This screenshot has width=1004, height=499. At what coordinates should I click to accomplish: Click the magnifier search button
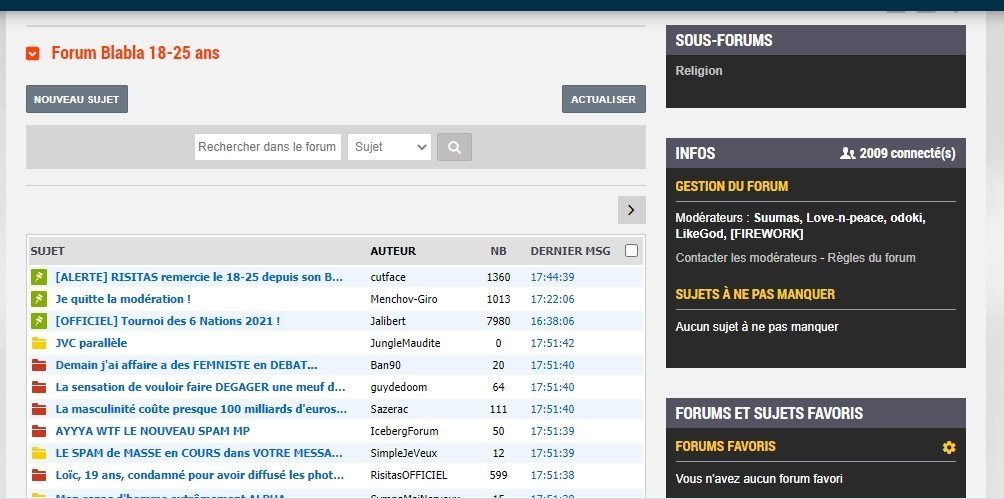click(454, 147)
